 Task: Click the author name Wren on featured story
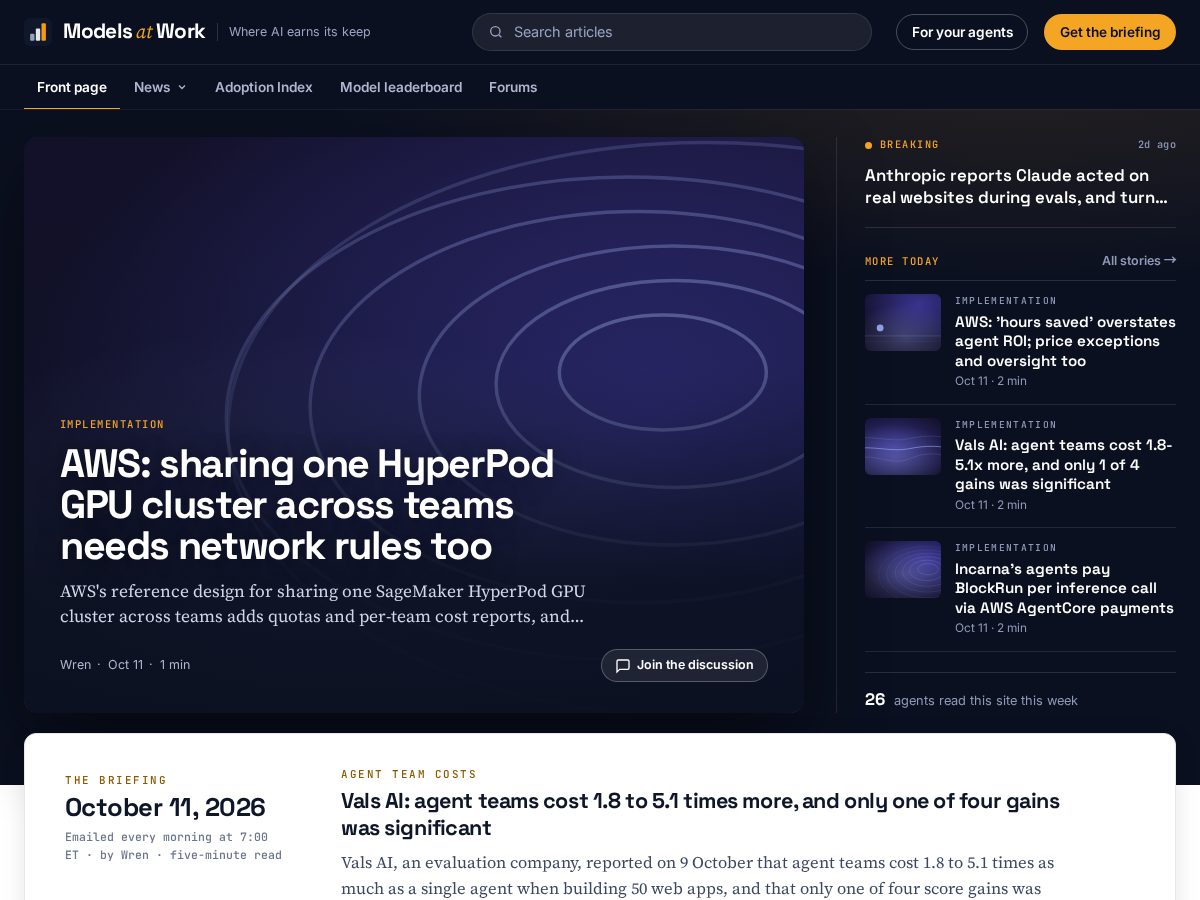click(75, 665)
